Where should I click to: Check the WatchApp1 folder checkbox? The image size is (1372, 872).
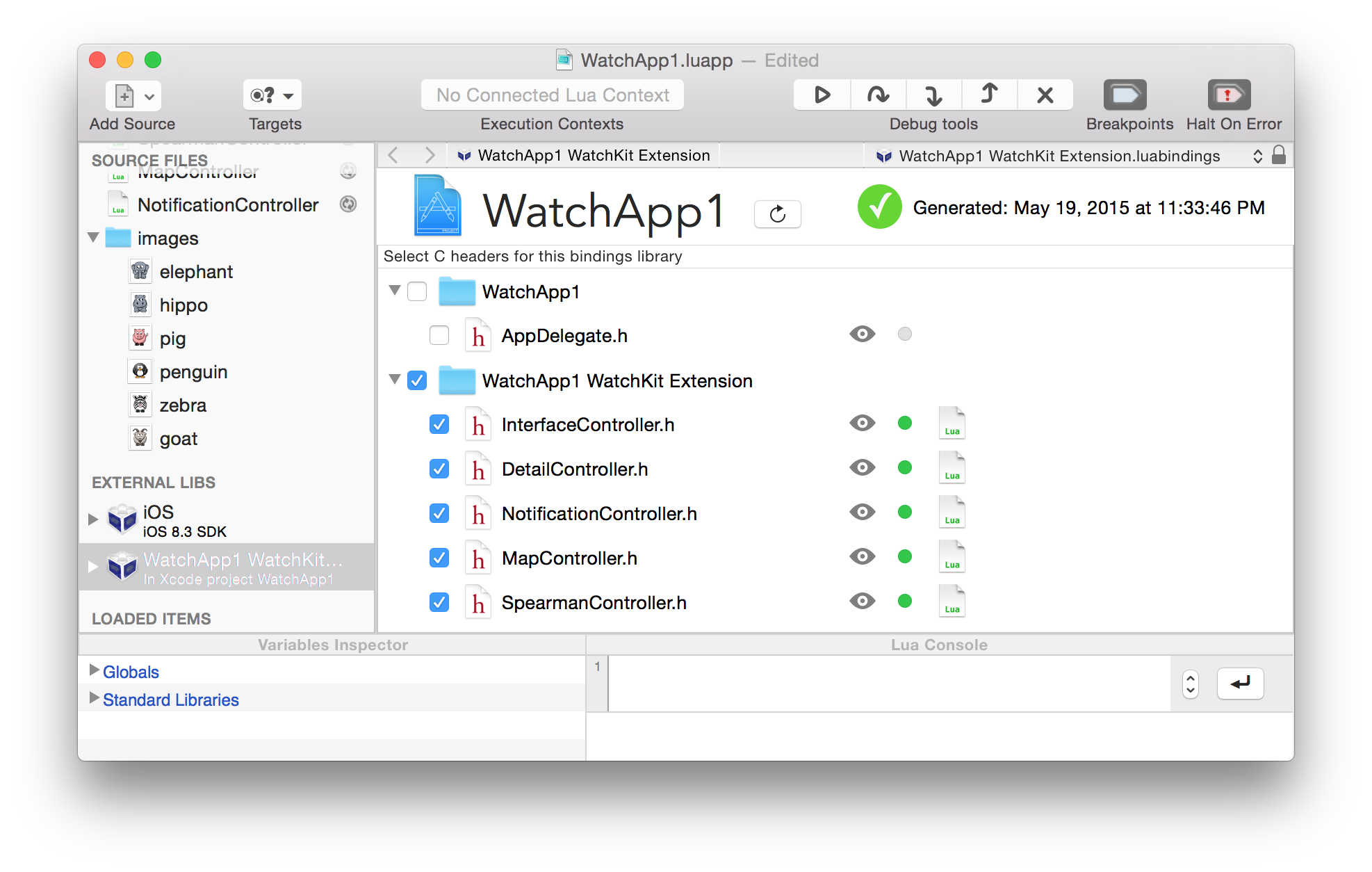click(x=417, y=291)
